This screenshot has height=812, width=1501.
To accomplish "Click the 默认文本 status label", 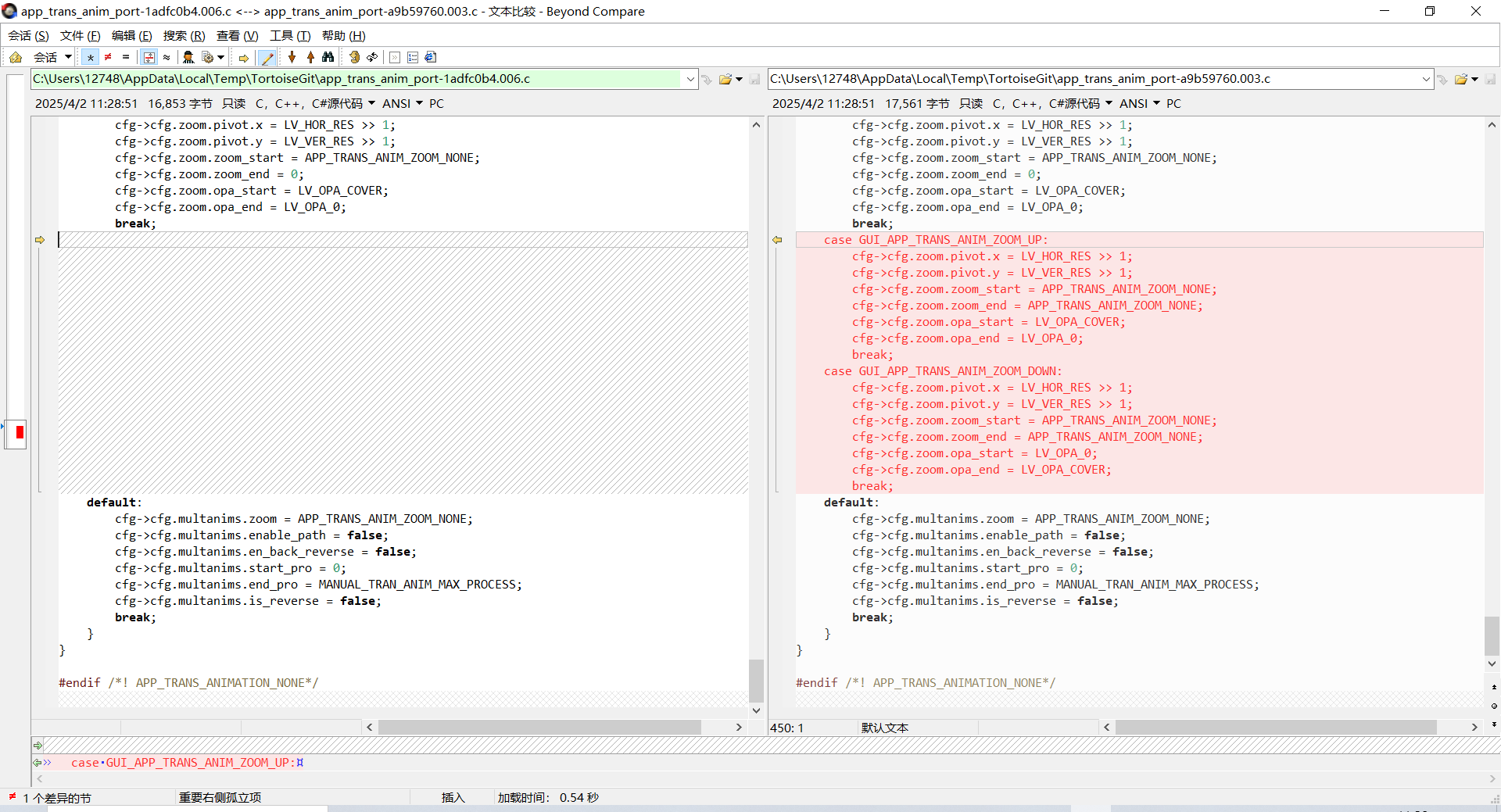I will [884, 728].
